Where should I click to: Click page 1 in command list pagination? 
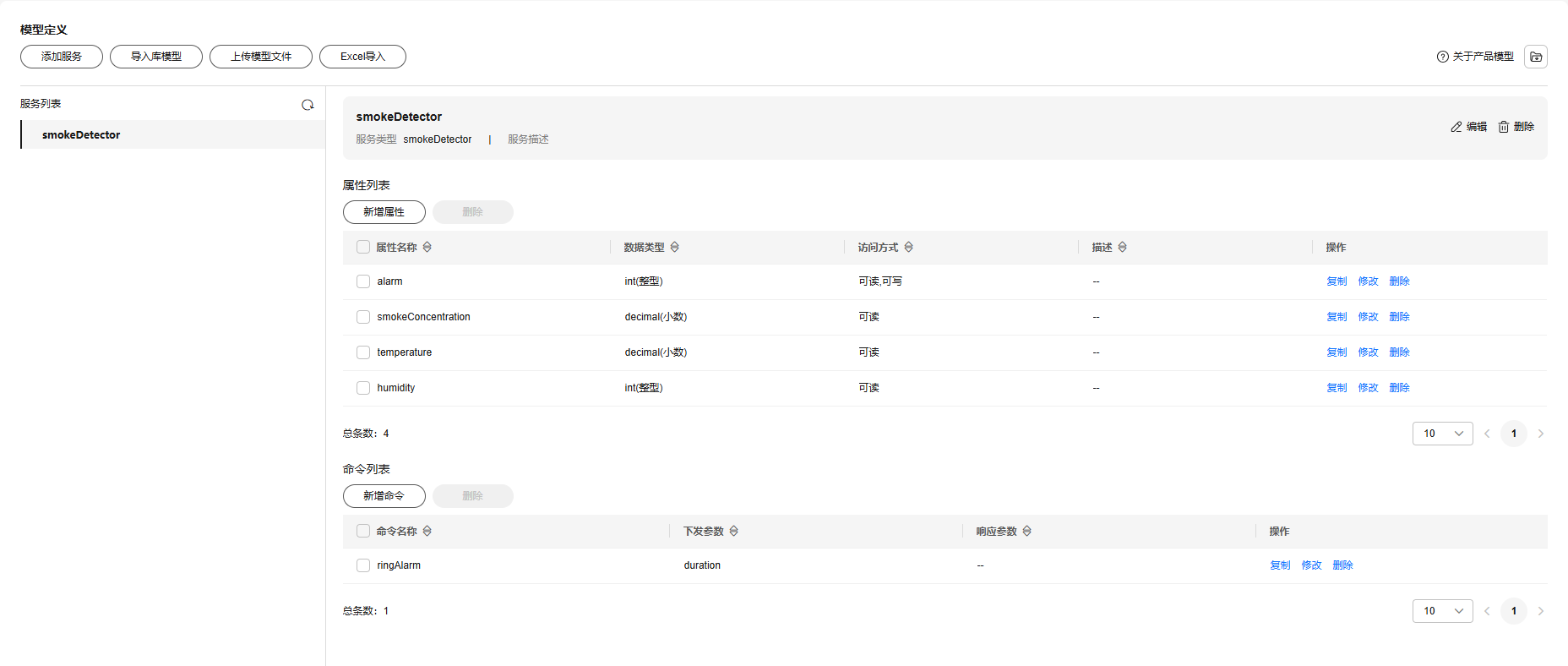tap(1514, 611)
